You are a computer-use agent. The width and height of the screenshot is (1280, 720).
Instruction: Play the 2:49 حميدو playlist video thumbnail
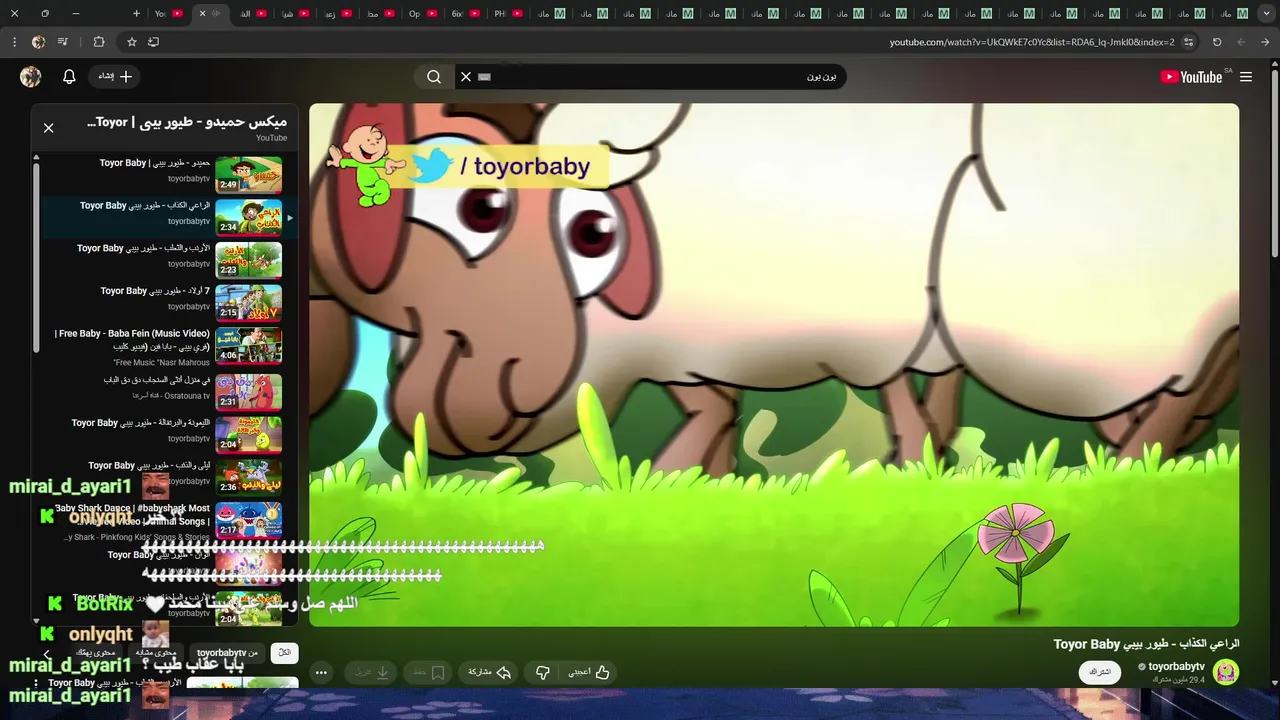[248, 174]
